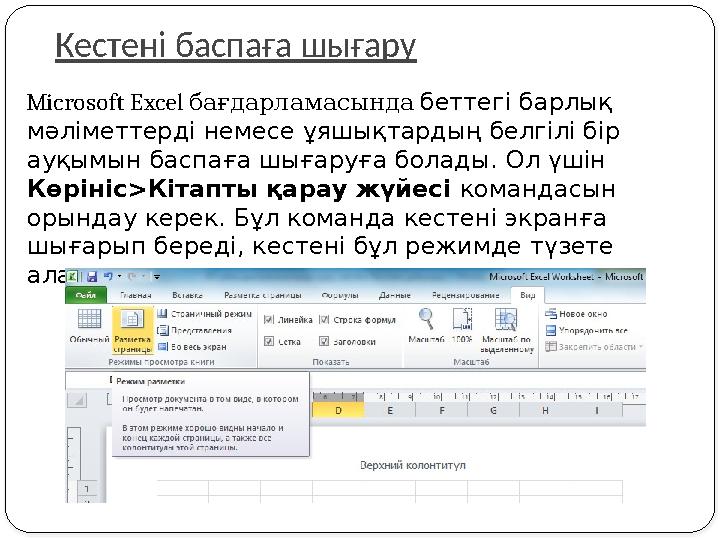Toggle the Заголовки checkbox

point(324,341)
